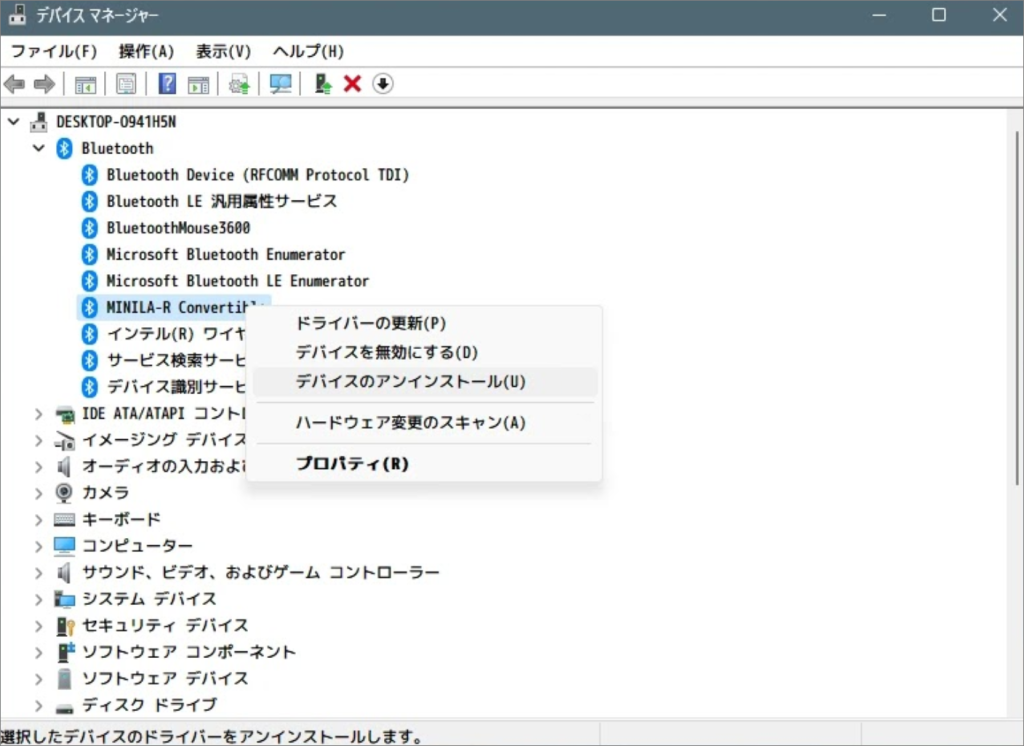
Task: Open the Properties sheet toolbar icon
Action: pyautogui.click(x=126, y=84)
